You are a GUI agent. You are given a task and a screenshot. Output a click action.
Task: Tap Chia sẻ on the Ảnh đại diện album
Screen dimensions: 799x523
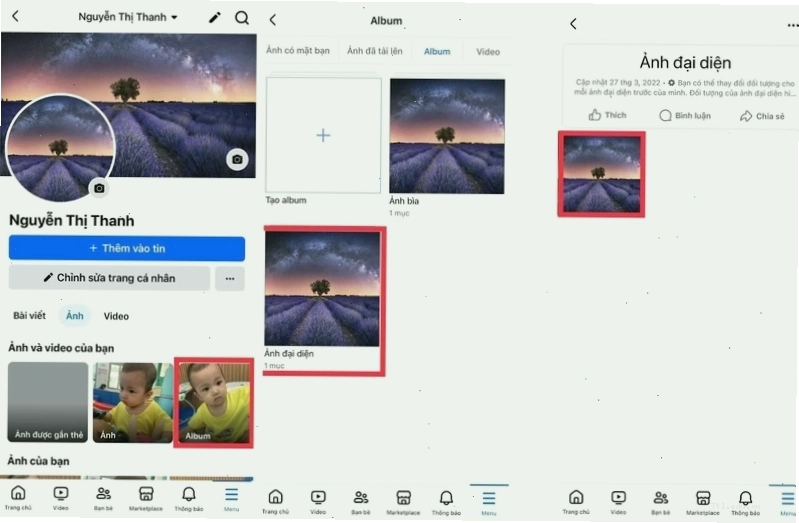[x=762, y=116]
